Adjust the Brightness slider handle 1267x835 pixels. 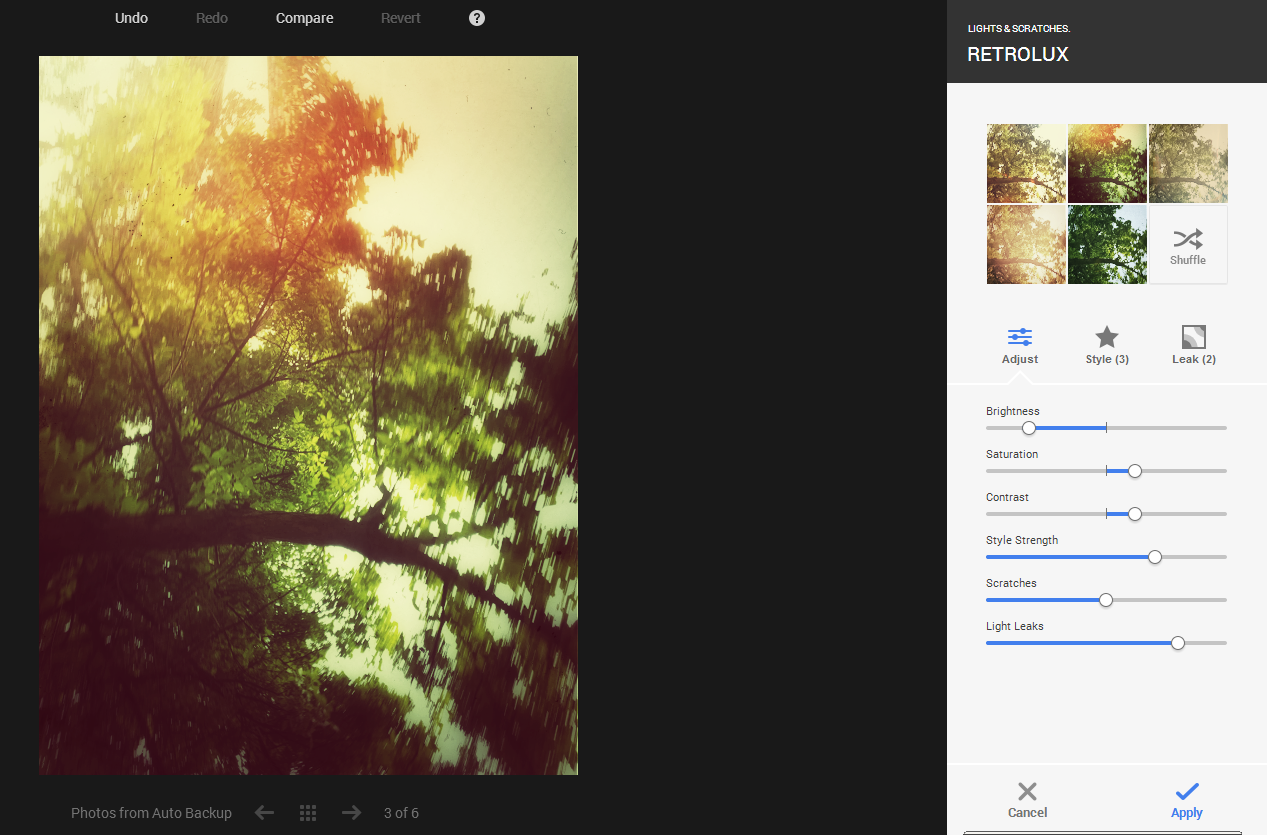1029,428
